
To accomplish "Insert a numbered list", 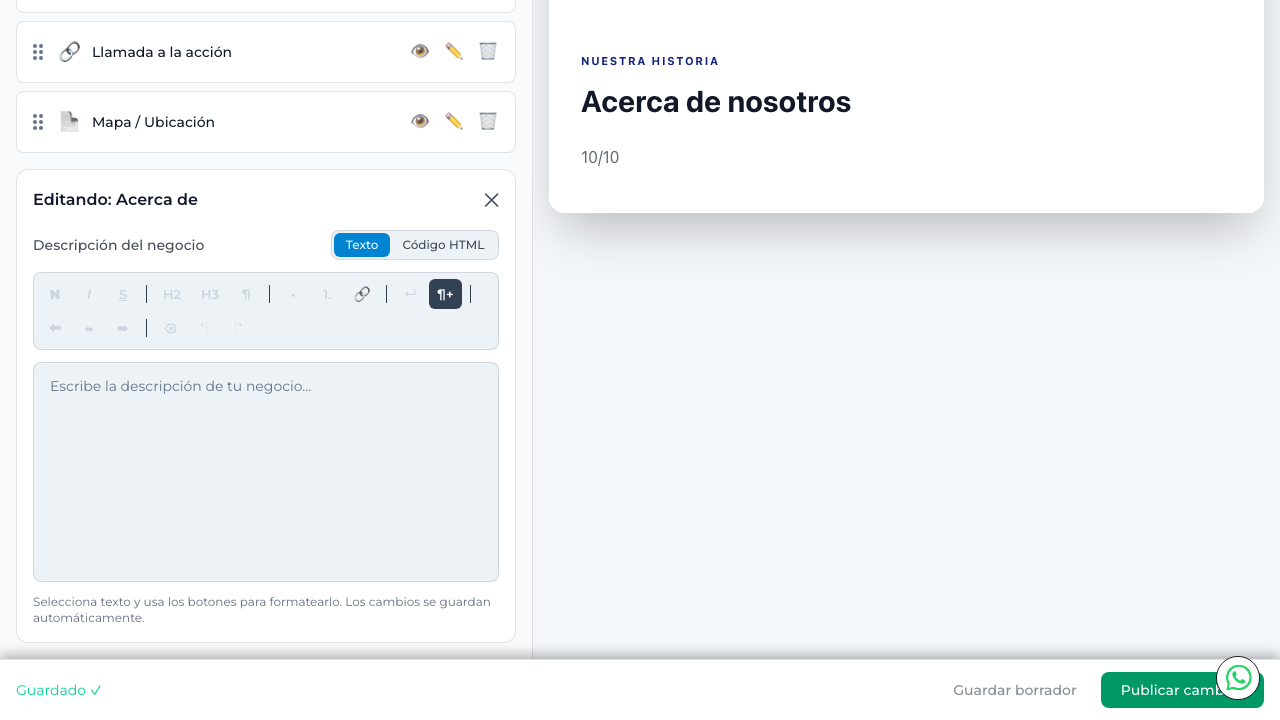I will tap(327, 294).
